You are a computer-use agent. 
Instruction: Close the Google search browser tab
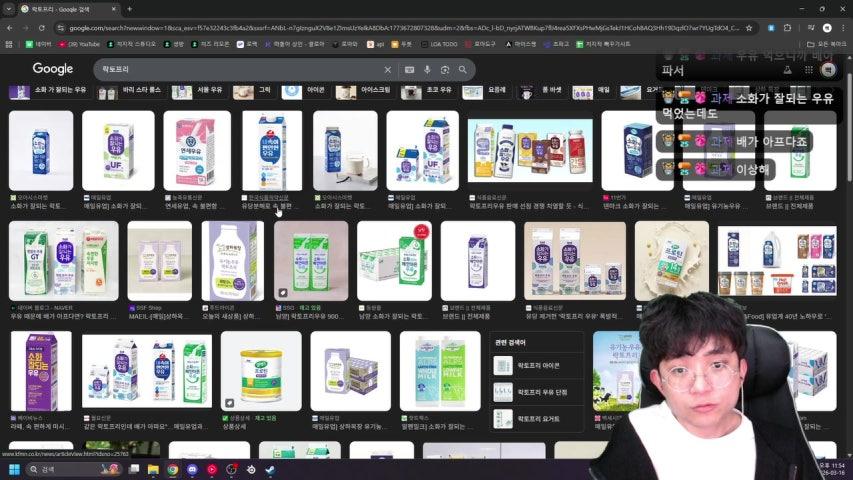[114, 9]
